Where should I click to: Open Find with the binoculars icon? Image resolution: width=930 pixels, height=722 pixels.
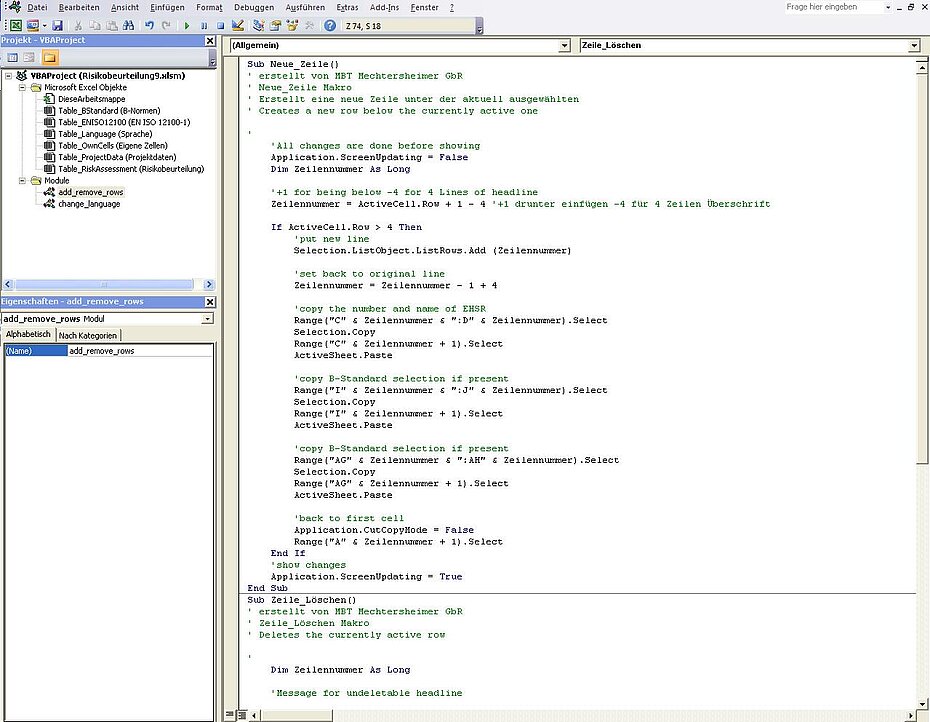[128, 26]
